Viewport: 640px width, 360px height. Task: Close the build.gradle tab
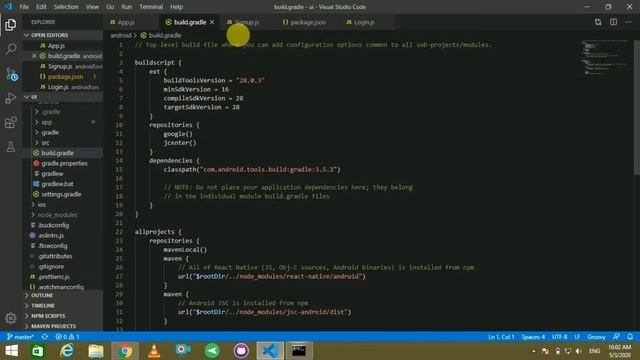point(212,22)
